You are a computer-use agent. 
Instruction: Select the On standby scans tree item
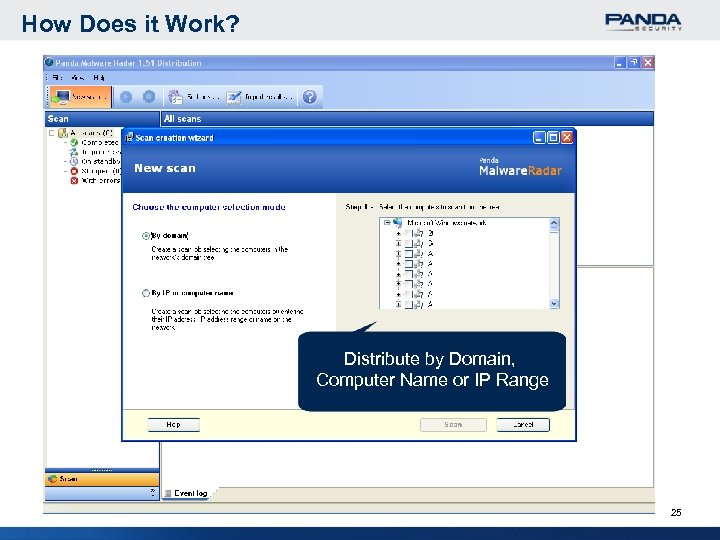101,162
